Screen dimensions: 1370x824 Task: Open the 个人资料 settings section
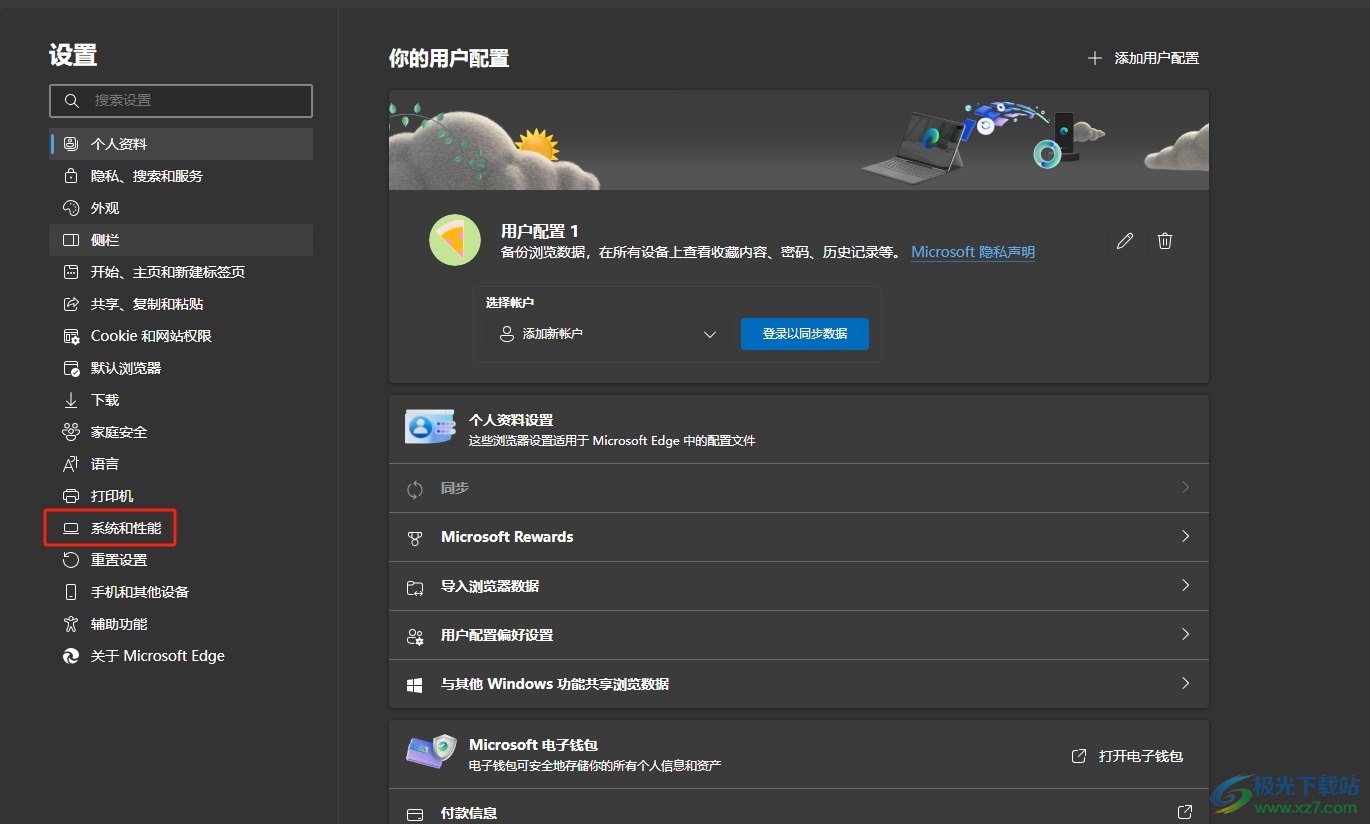(181, 144)
